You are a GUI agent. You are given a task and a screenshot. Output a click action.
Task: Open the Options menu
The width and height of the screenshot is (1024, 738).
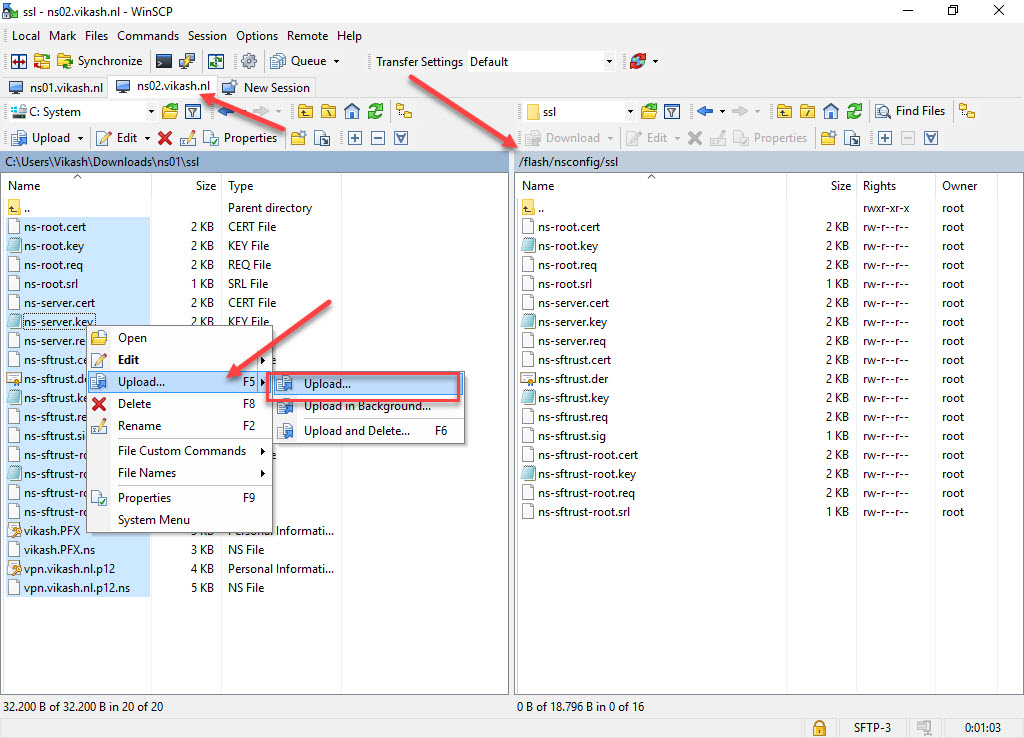tap(257, 36)
